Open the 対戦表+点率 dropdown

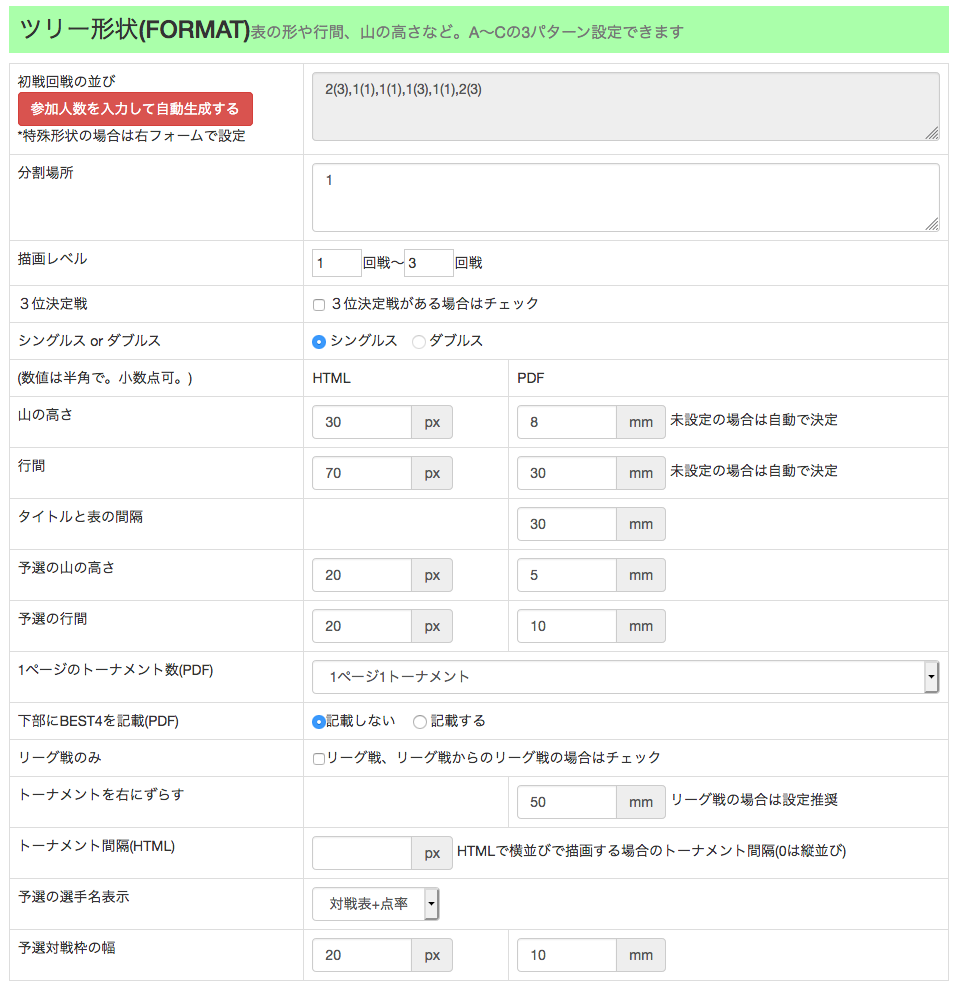coord(376,904)
